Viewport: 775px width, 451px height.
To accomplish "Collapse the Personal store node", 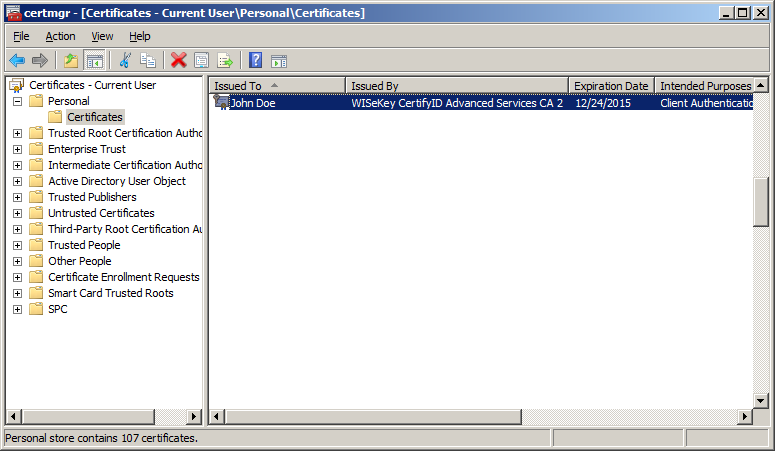I will coord(17,101).
